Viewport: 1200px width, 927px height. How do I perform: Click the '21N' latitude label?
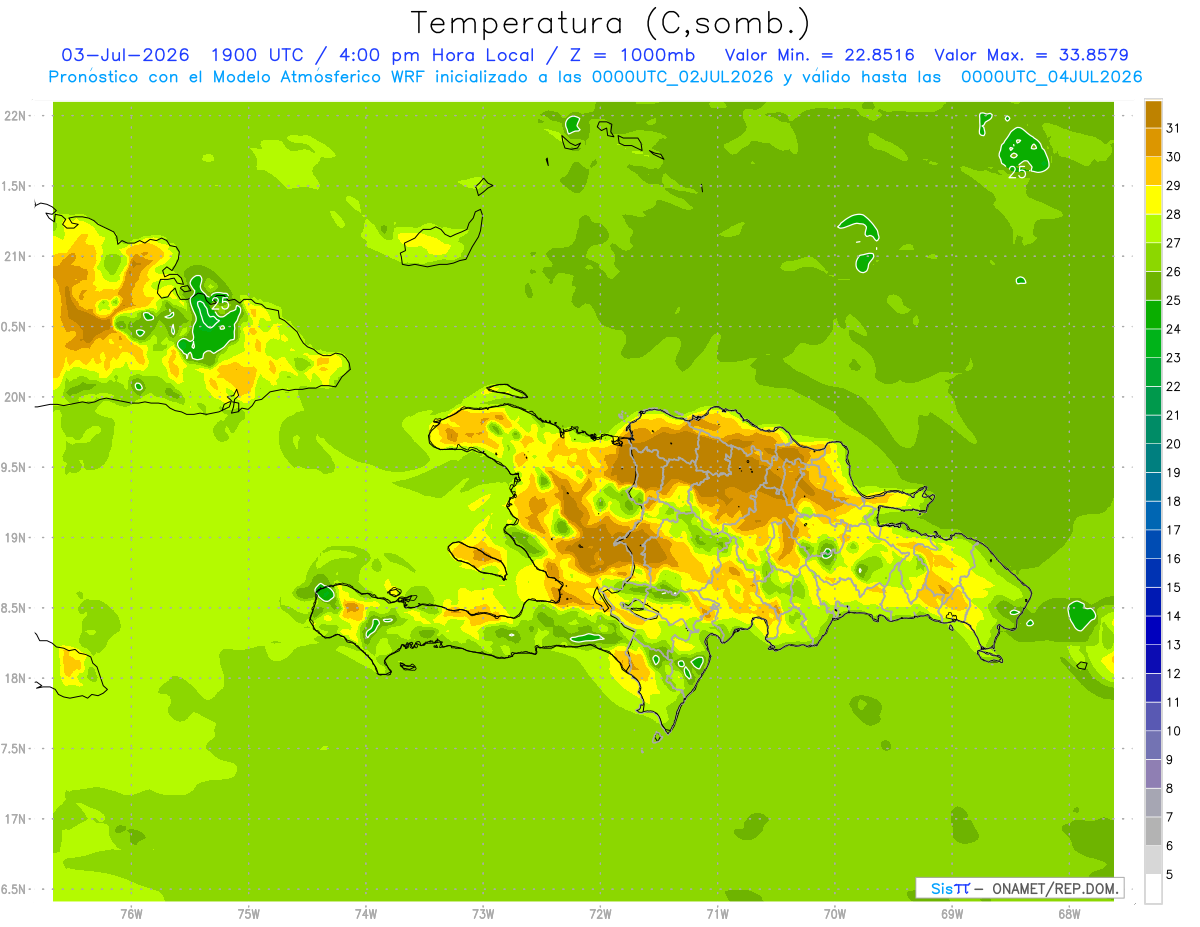[16, 257]
